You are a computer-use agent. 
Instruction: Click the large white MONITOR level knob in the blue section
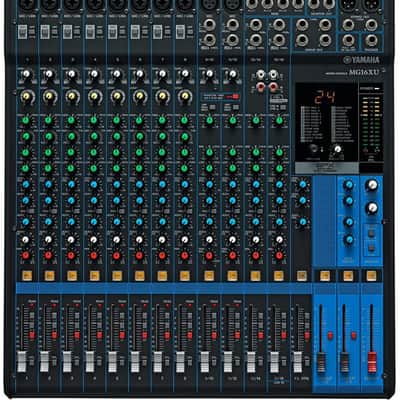[371, 185]
